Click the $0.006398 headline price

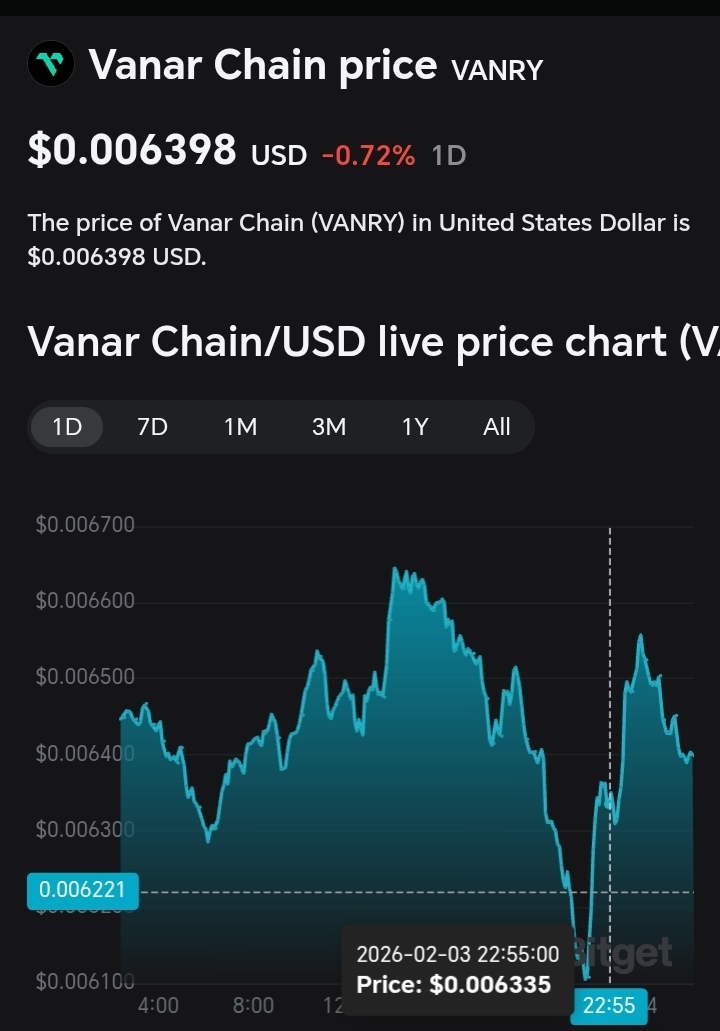132,151
